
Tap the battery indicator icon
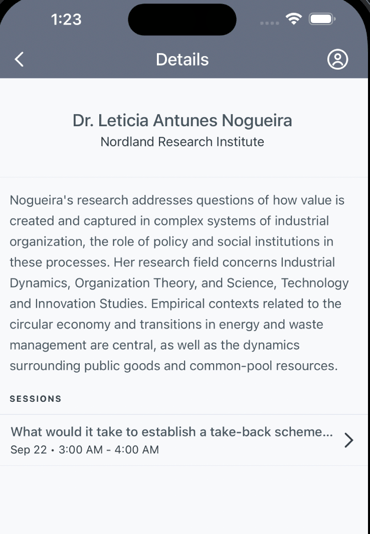tap(322, 19)
